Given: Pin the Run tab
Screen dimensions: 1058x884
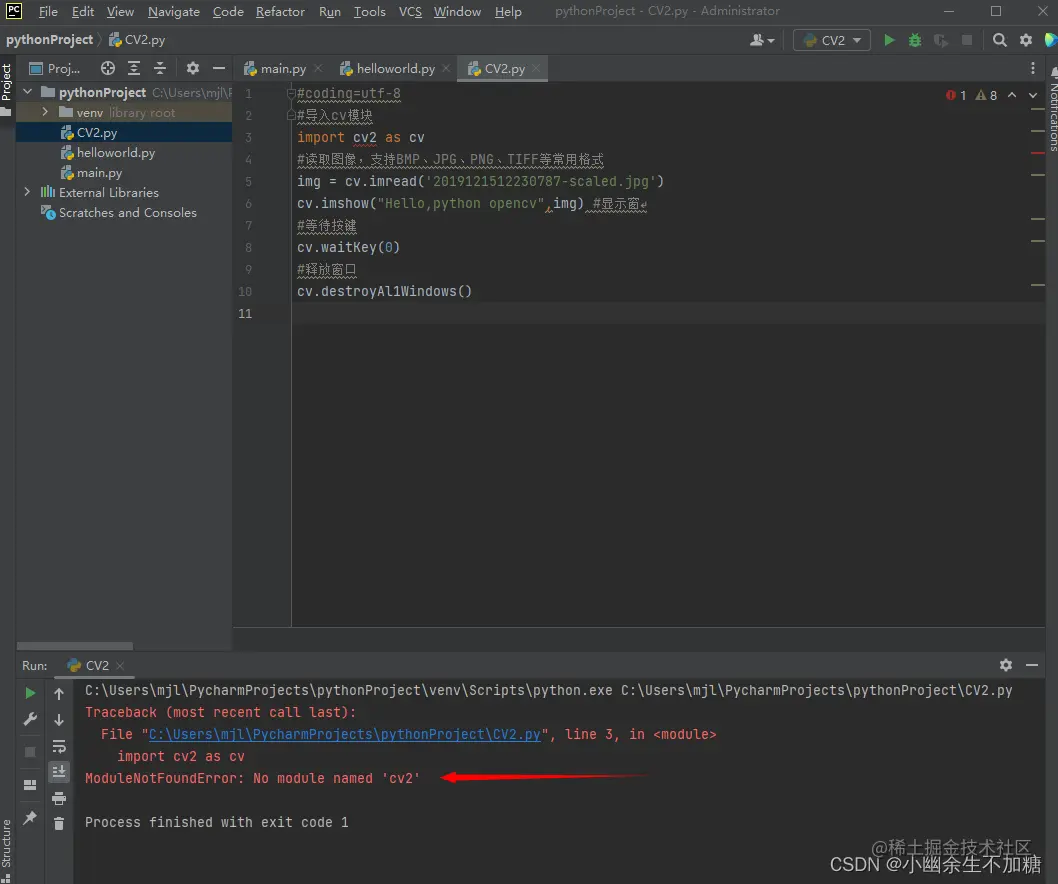Looking at the screenshot, I should tap(30, 818).
